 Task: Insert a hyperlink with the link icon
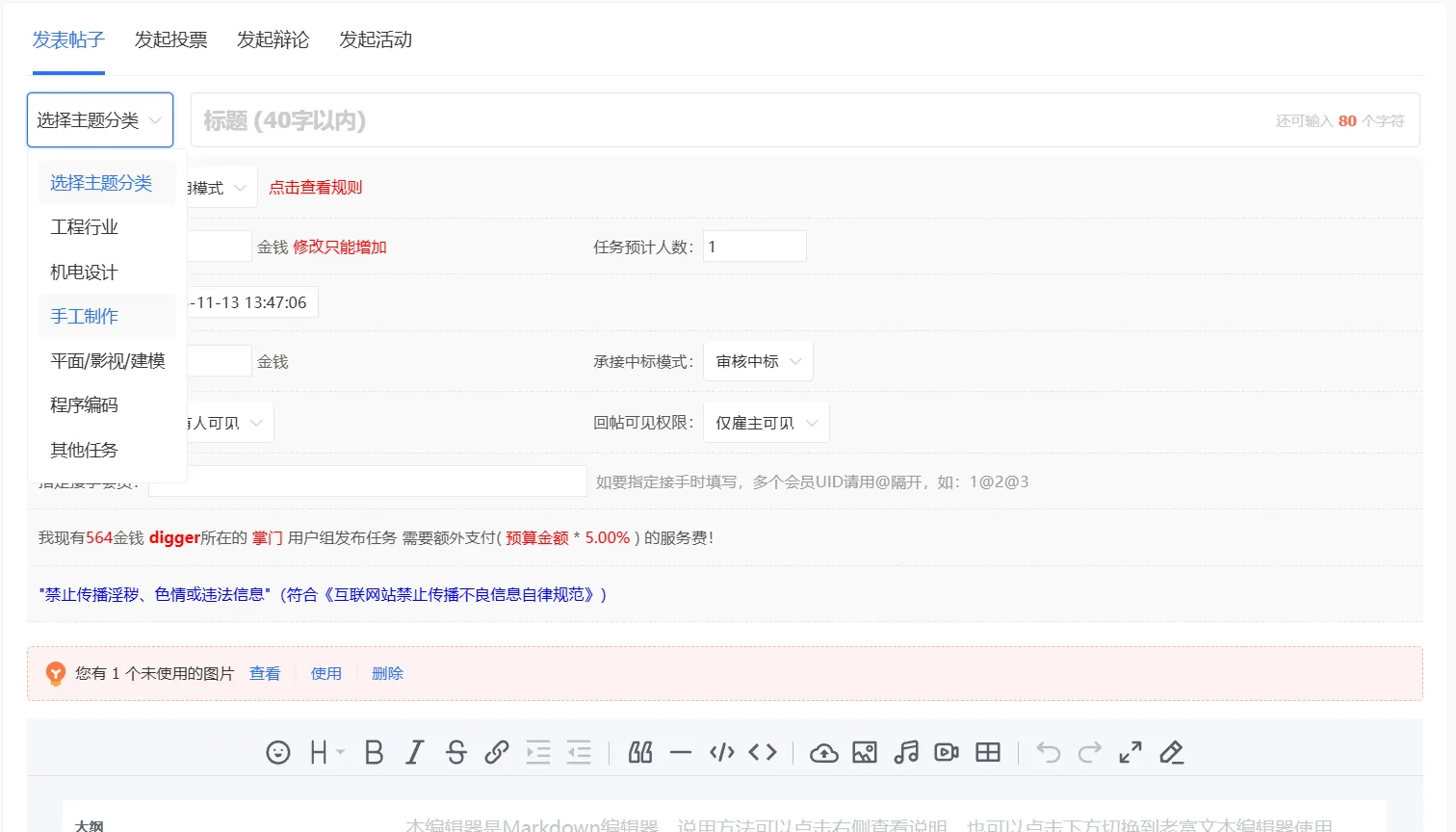[x=497, y=752]
